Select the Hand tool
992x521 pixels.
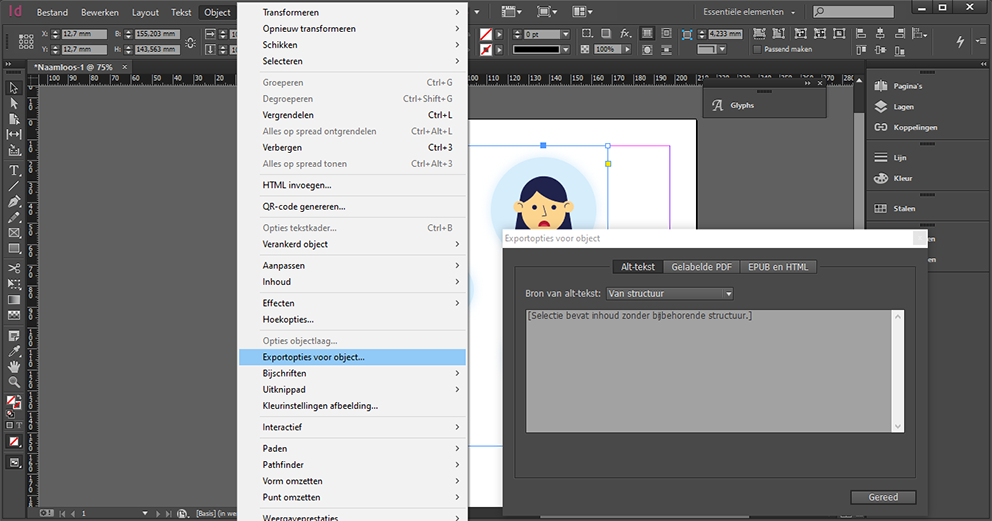(x=14, y=366)
